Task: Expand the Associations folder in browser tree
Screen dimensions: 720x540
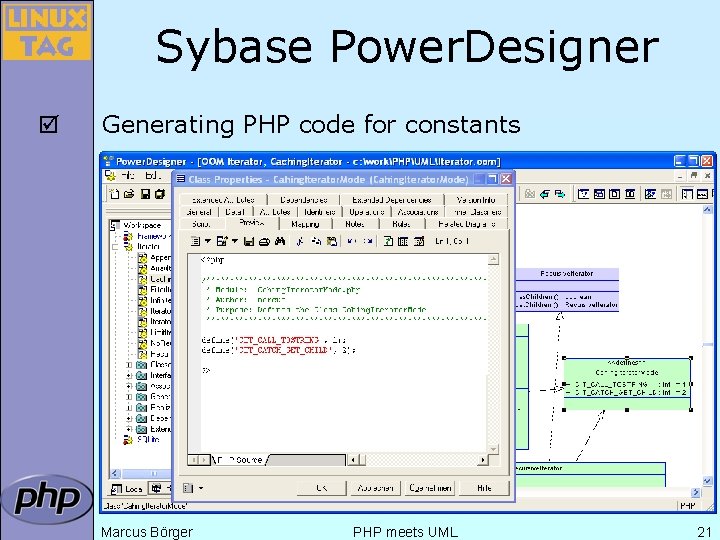Action: (x=129, y=386)
